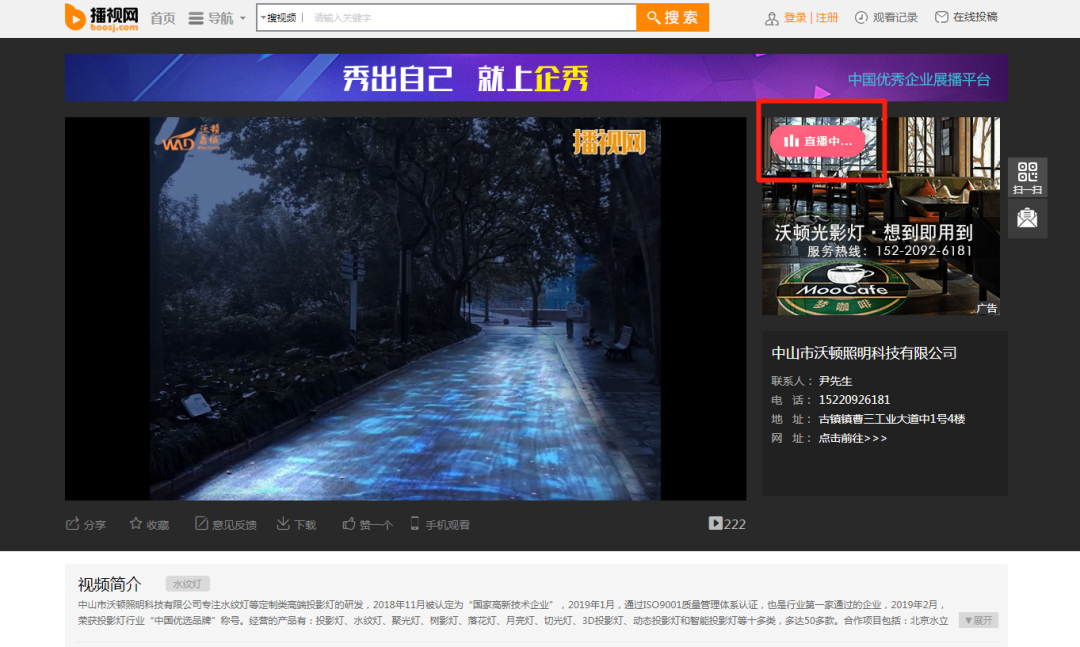
Task: Open 意见反馈 feedback
Action: pyautogui.click(x=225, y=524)
